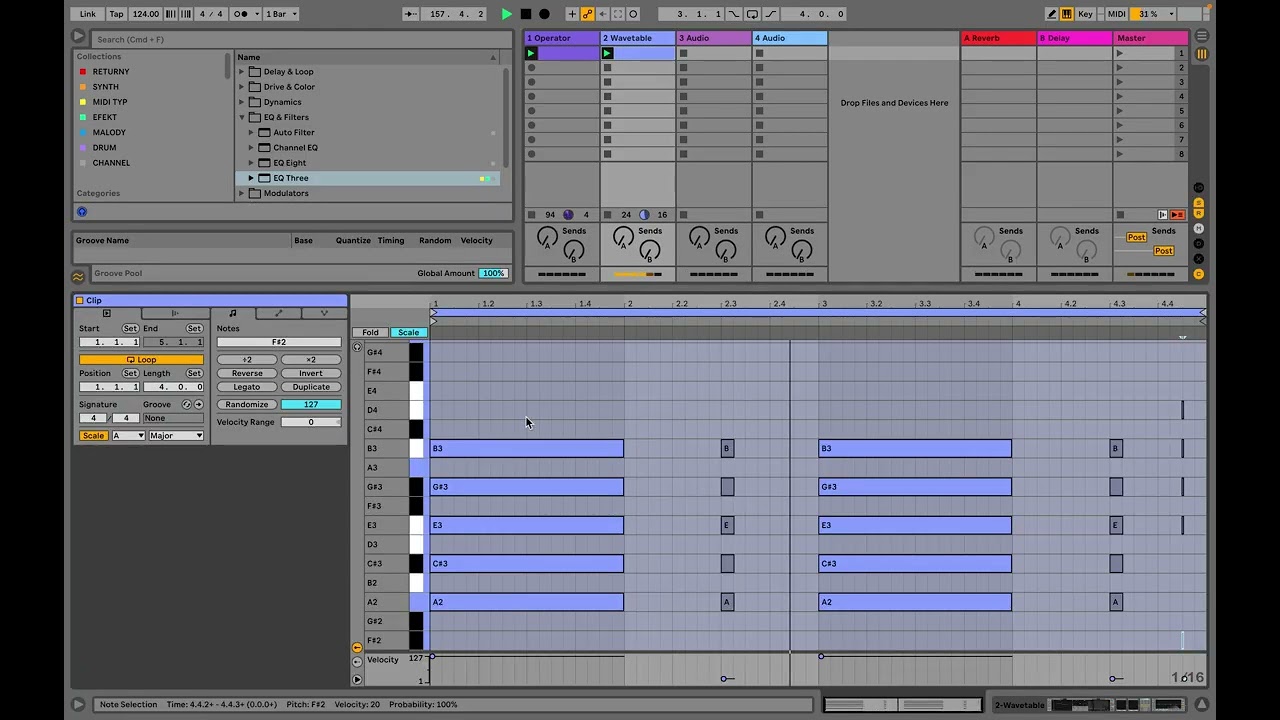Click the browser search field
Image resolution: width=1280 pixels, height=720 pixels.
300,39
